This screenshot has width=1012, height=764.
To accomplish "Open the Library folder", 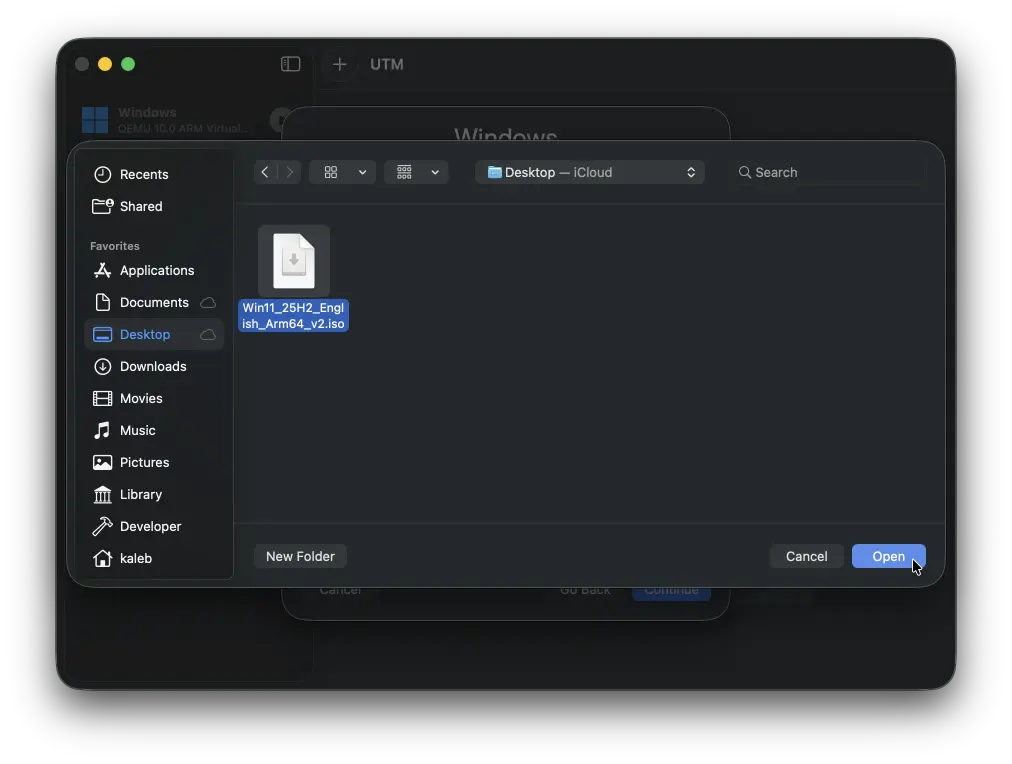I will point(154,494).
